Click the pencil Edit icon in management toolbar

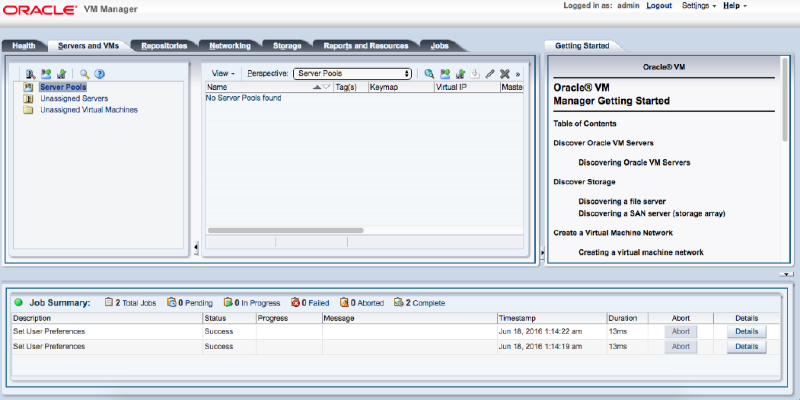pos(490,73)
